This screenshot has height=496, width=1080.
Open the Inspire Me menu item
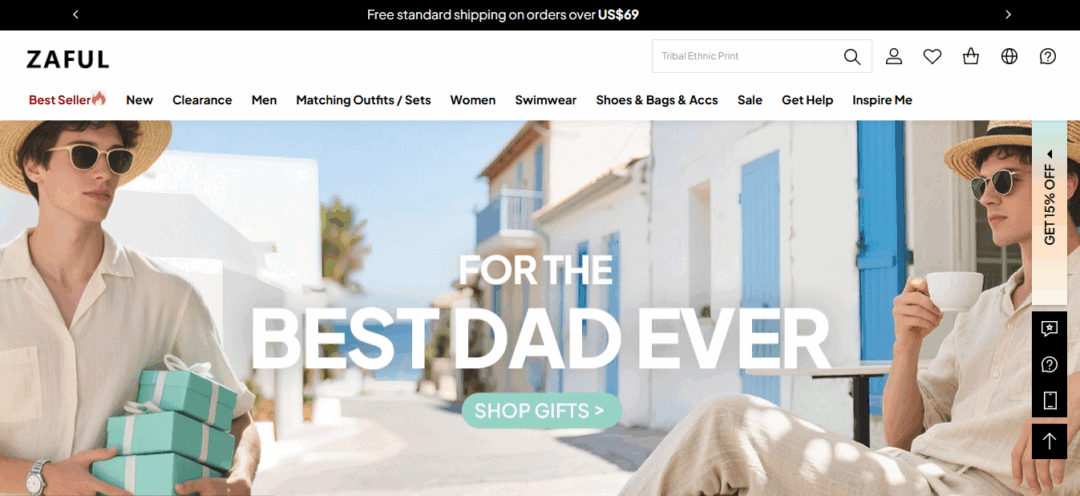882,100
